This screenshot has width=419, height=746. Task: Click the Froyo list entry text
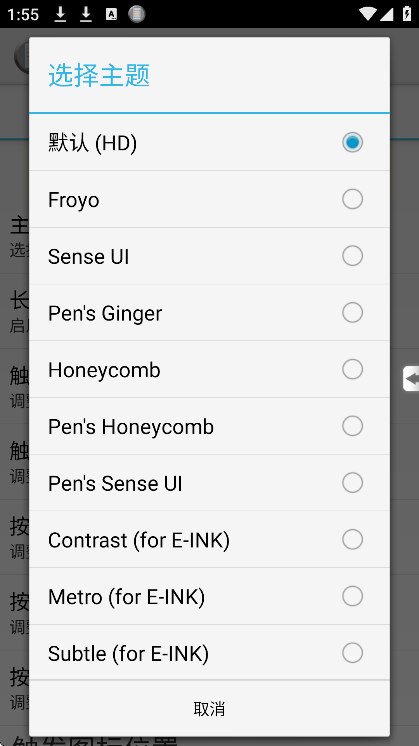coord(74,200)
